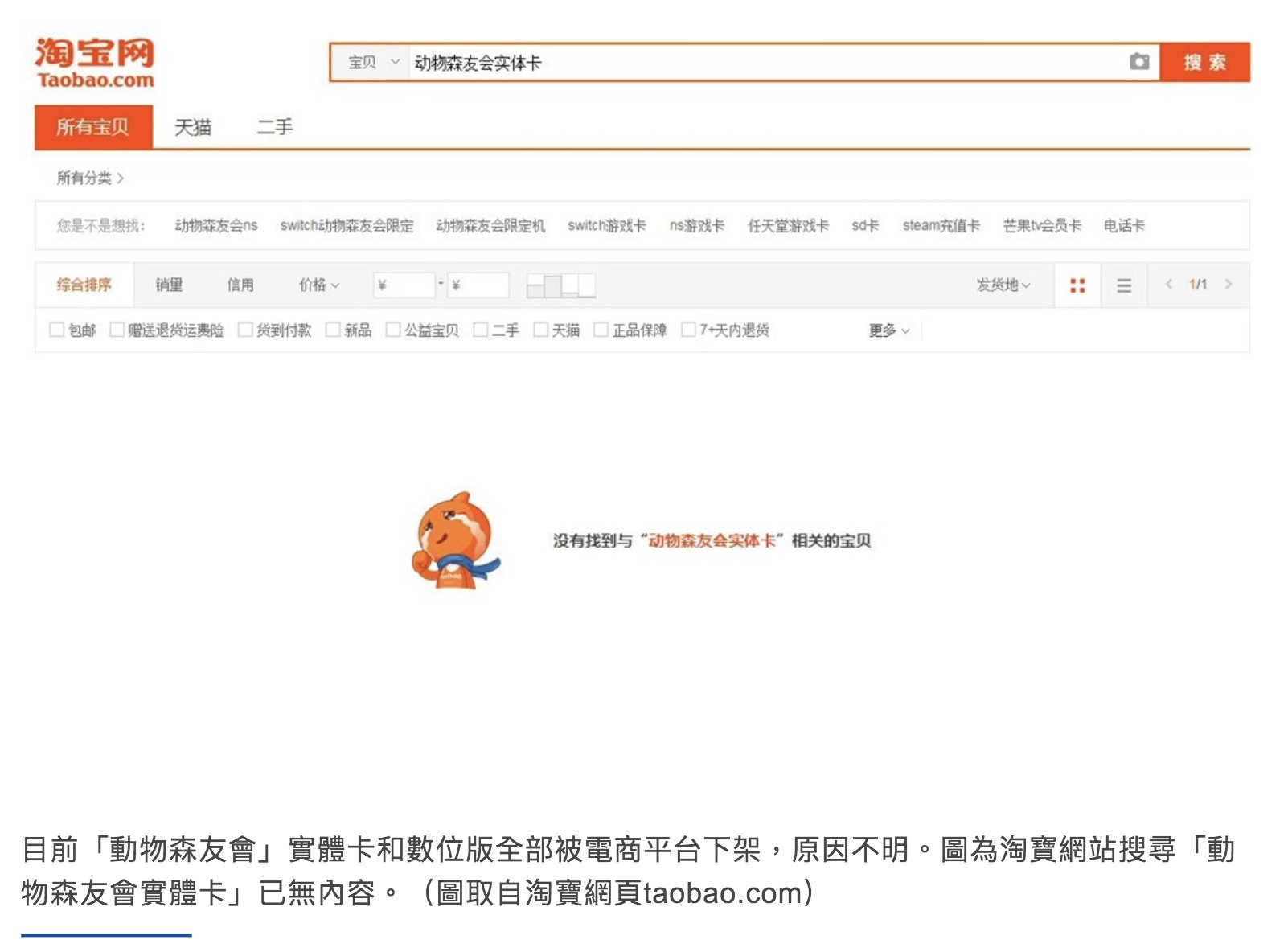The image size is (1288, 952).
Task: Open suggested search 动物森友会ns
Action: click(216, 226)
